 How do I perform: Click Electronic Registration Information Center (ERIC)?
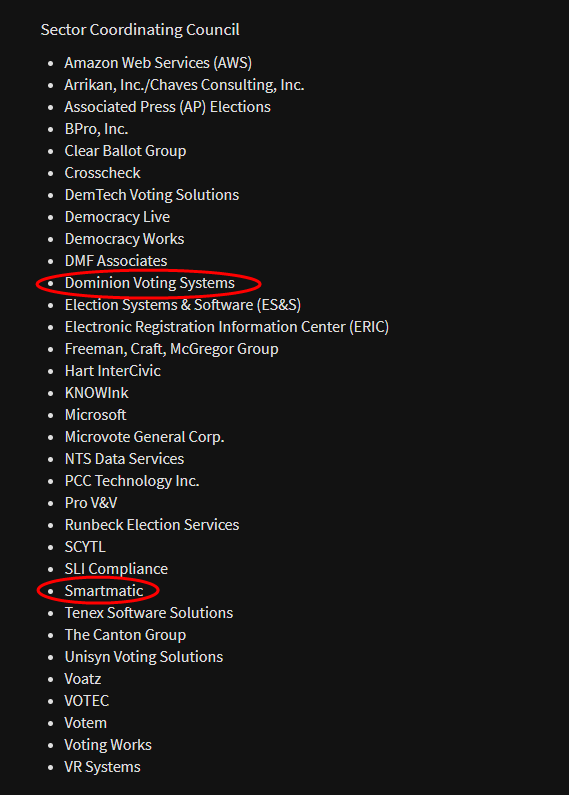pyautogui.click(x=227, y=327)
